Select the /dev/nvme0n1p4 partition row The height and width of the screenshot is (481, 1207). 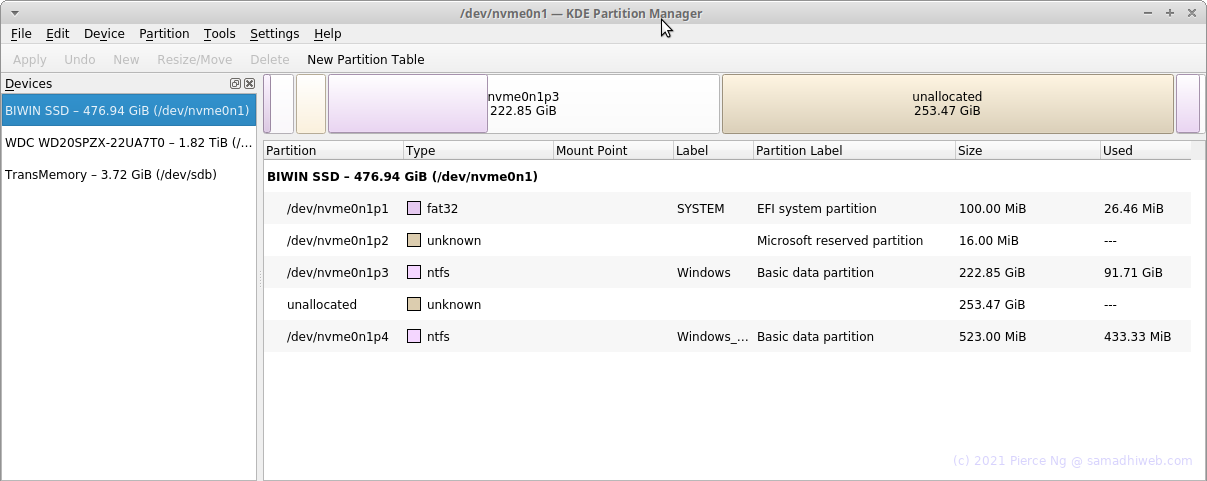tap(727, 337)
